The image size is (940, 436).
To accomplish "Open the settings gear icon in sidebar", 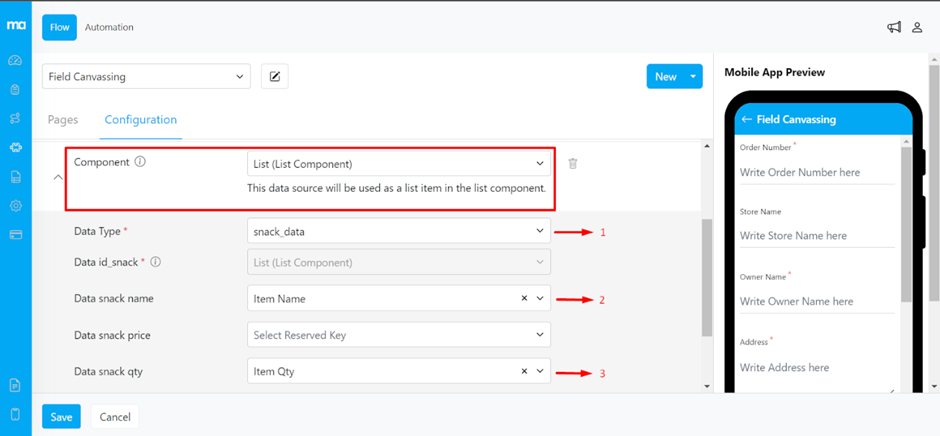I will click(15, 206).
